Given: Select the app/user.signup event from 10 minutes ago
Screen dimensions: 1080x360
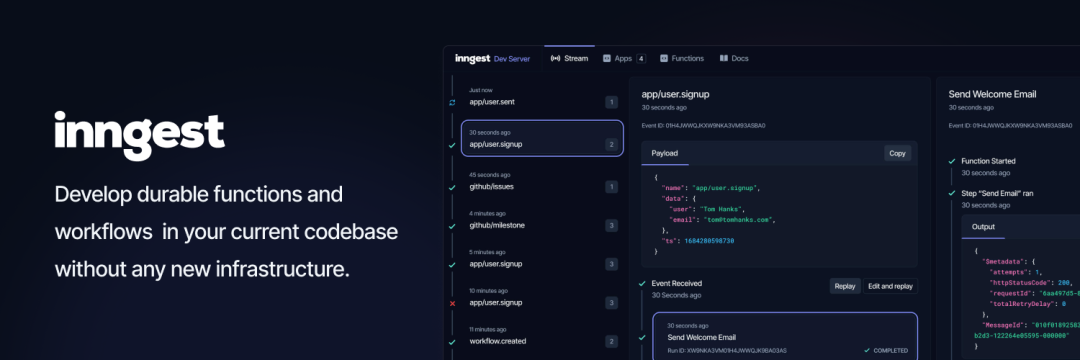Looking at the screenshot, I should (542, 297).
